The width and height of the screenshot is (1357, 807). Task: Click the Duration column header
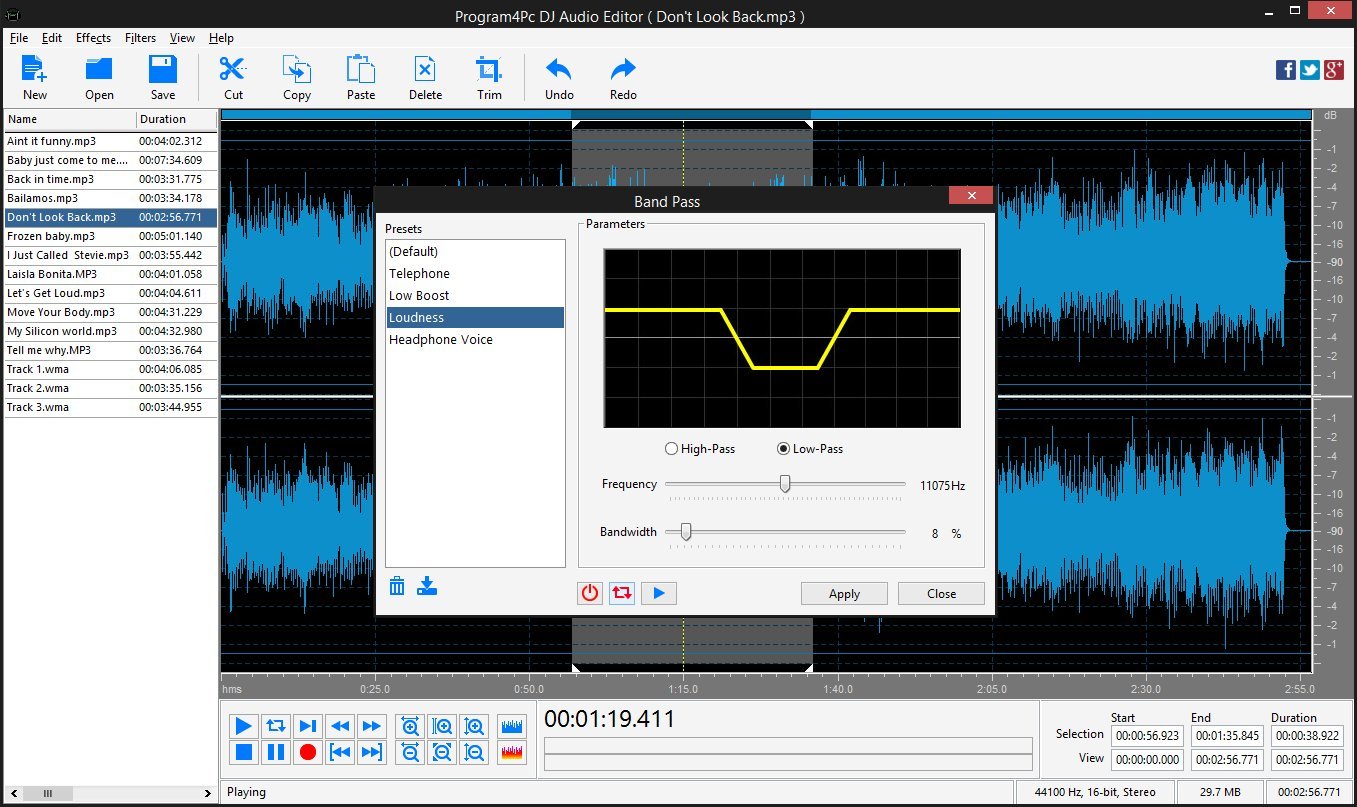tap(163, 119)
